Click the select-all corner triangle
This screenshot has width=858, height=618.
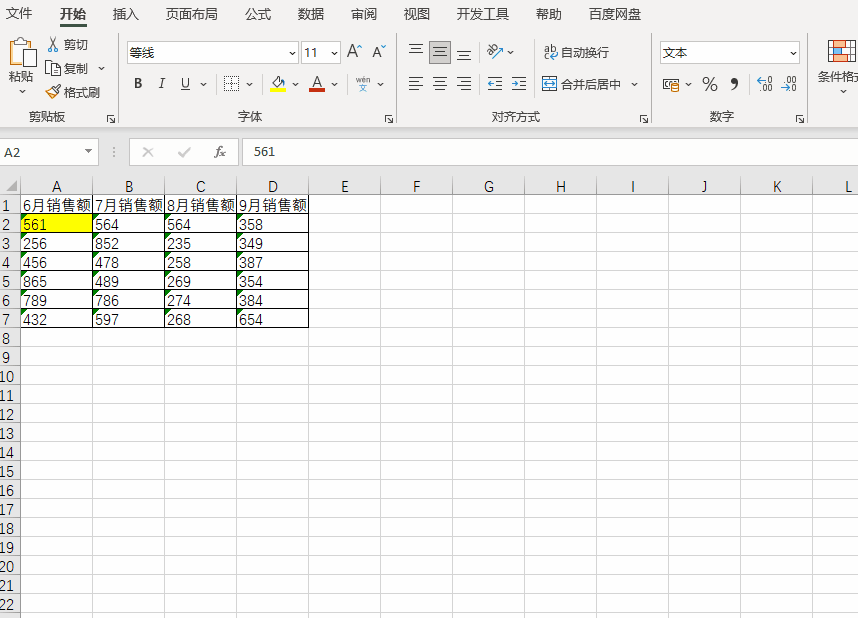tap(11, 186)
